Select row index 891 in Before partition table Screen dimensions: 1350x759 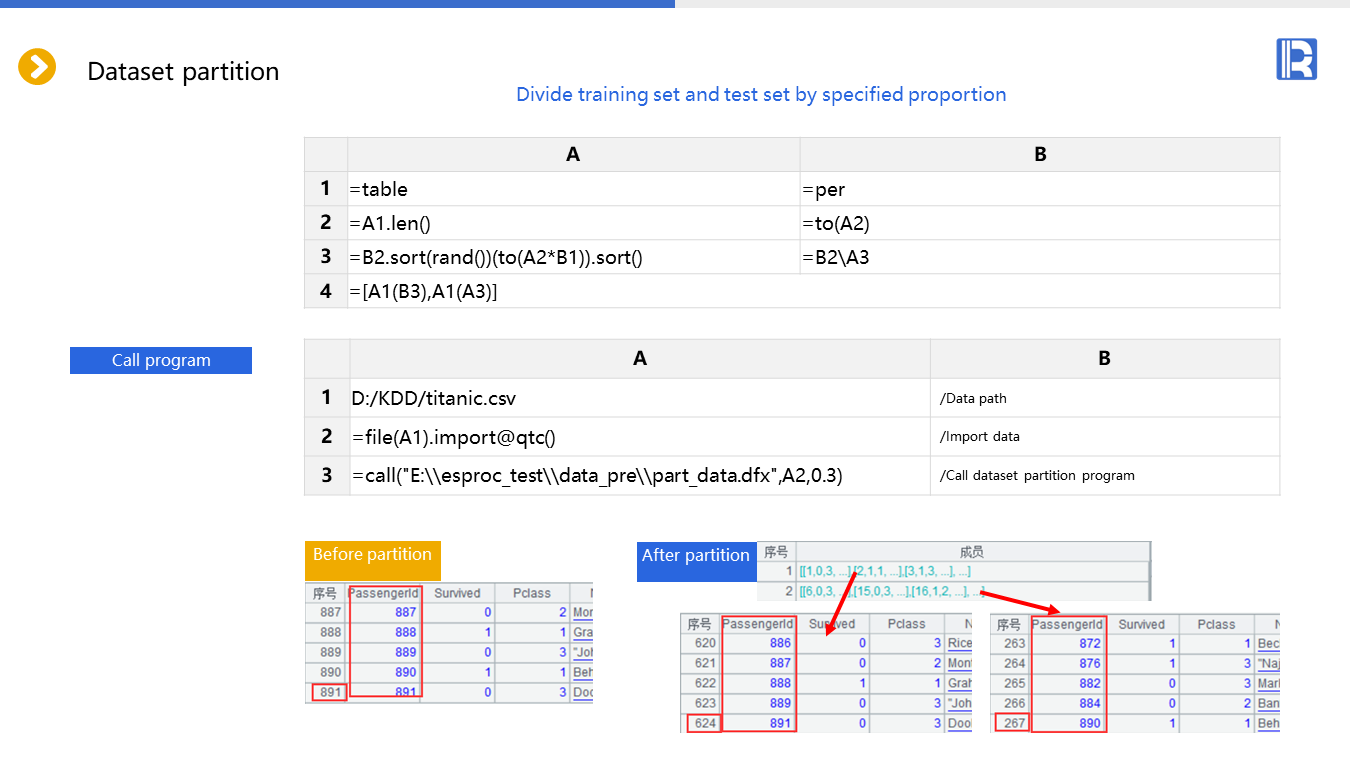pyautogui.click(x=329, y=692)
